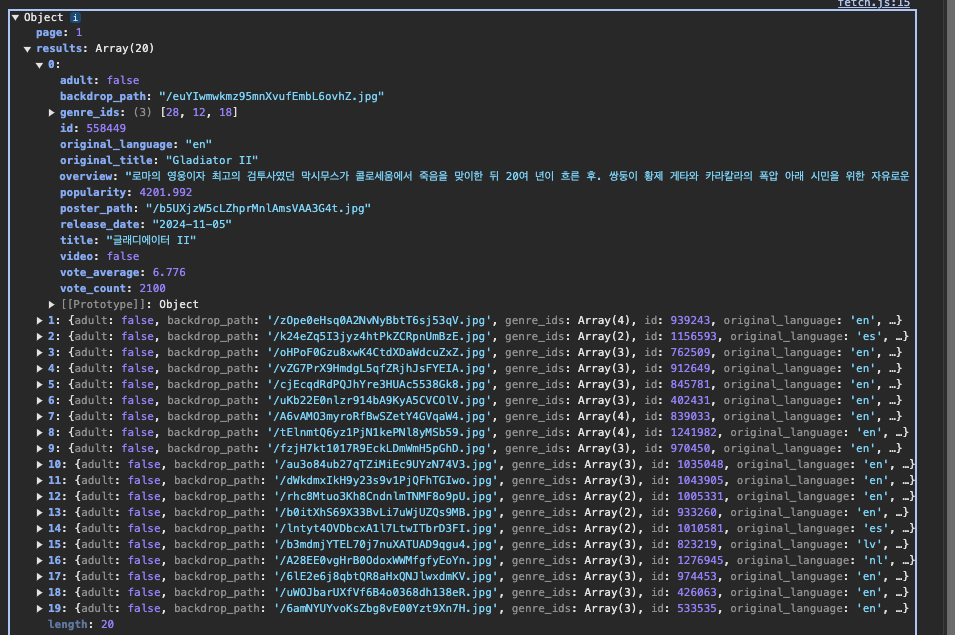
Task: Expand array item 9 with id 970450
Action: point(40,448)
